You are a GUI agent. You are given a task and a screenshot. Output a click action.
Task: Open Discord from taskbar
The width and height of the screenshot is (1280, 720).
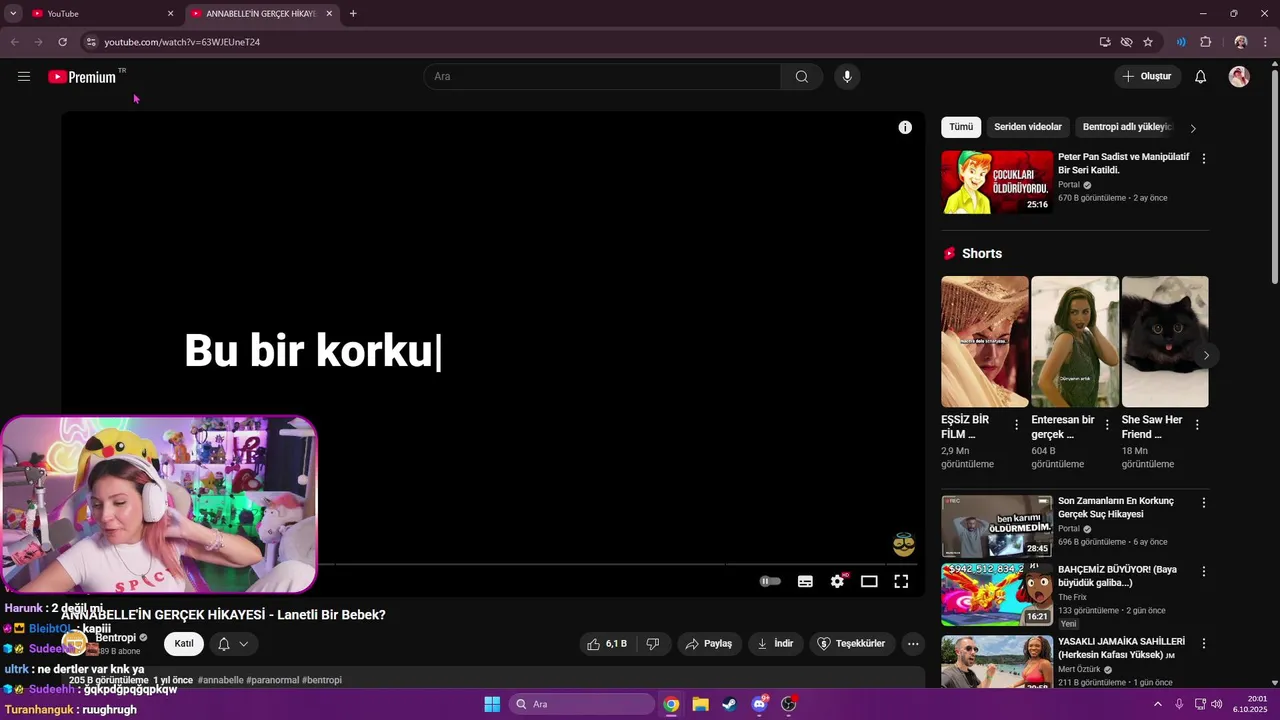tap(759, 704)
